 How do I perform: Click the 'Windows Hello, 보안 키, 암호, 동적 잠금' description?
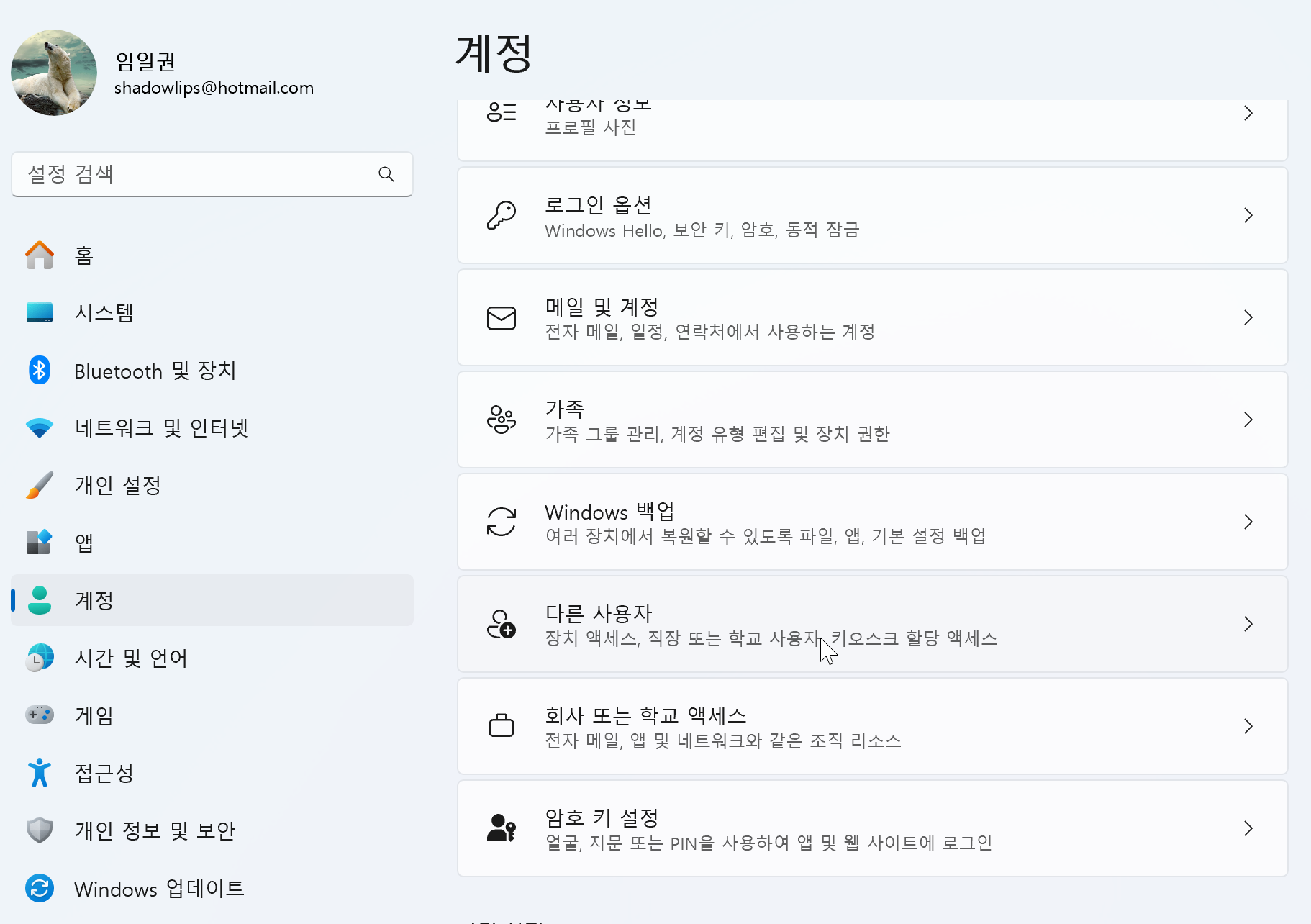point(702,230)
